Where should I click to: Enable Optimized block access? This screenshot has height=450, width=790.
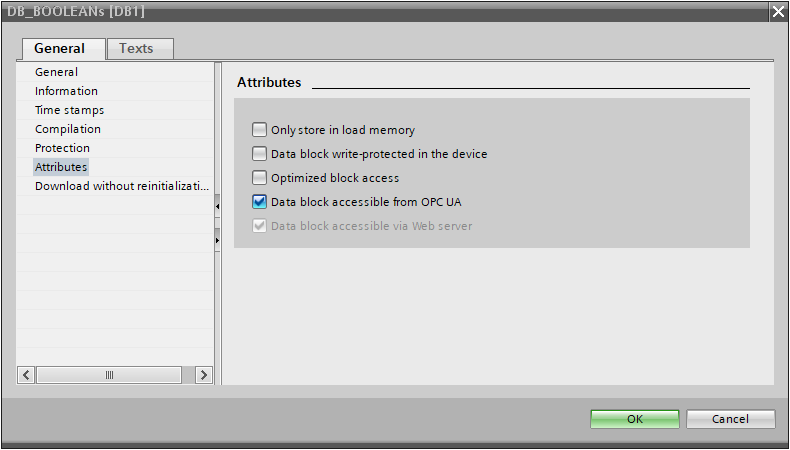coord(260,178)
